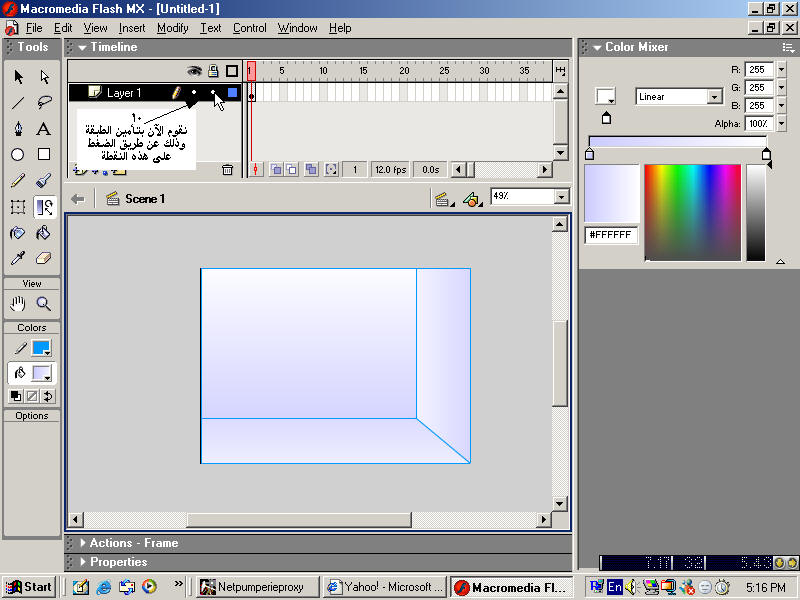Screen dimensions: 800x600
Task: Select the Eyedropper tool
Action: click(x=18, y=259)
